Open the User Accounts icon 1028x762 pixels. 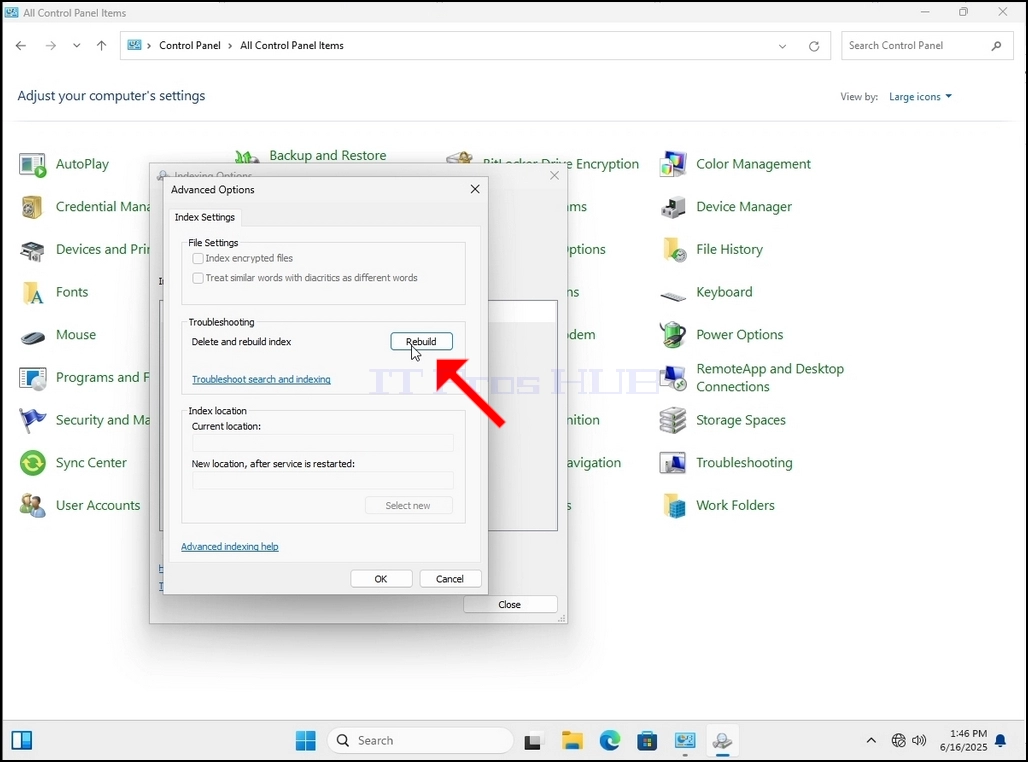[32, 506]
